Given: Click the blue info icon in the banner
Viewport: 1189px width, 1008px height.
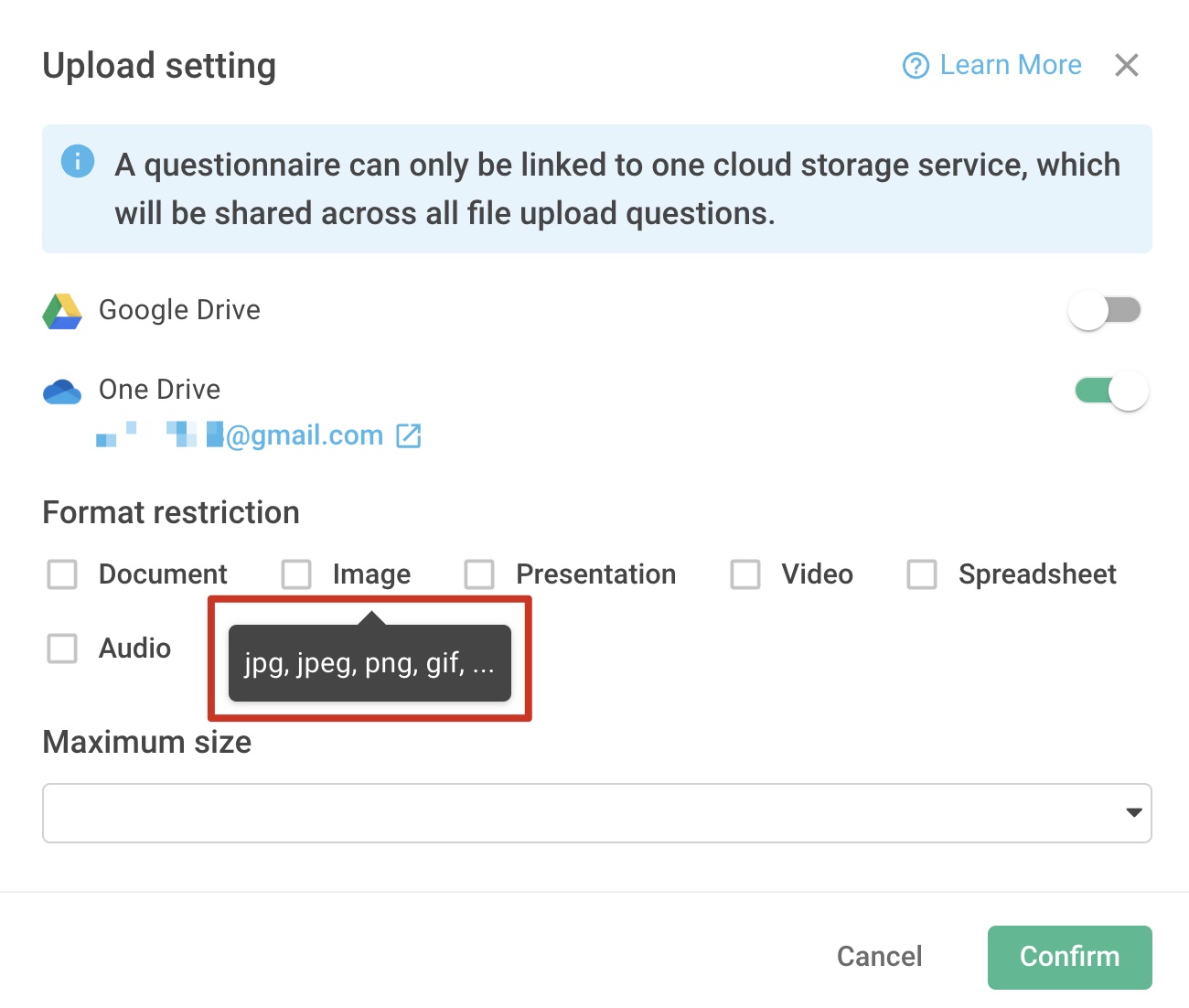Looking at the screenshot, I should pos(78,161).
